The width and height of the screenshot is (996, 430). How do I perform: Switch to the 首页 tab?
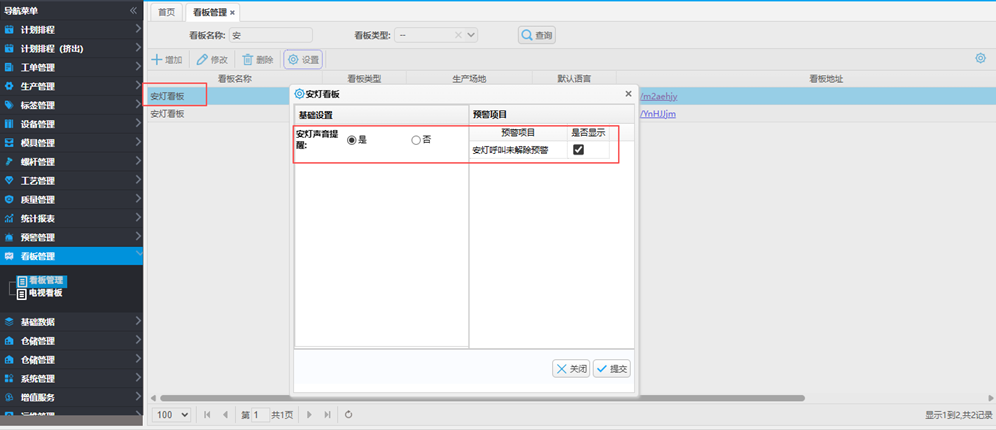pos(166,12)
